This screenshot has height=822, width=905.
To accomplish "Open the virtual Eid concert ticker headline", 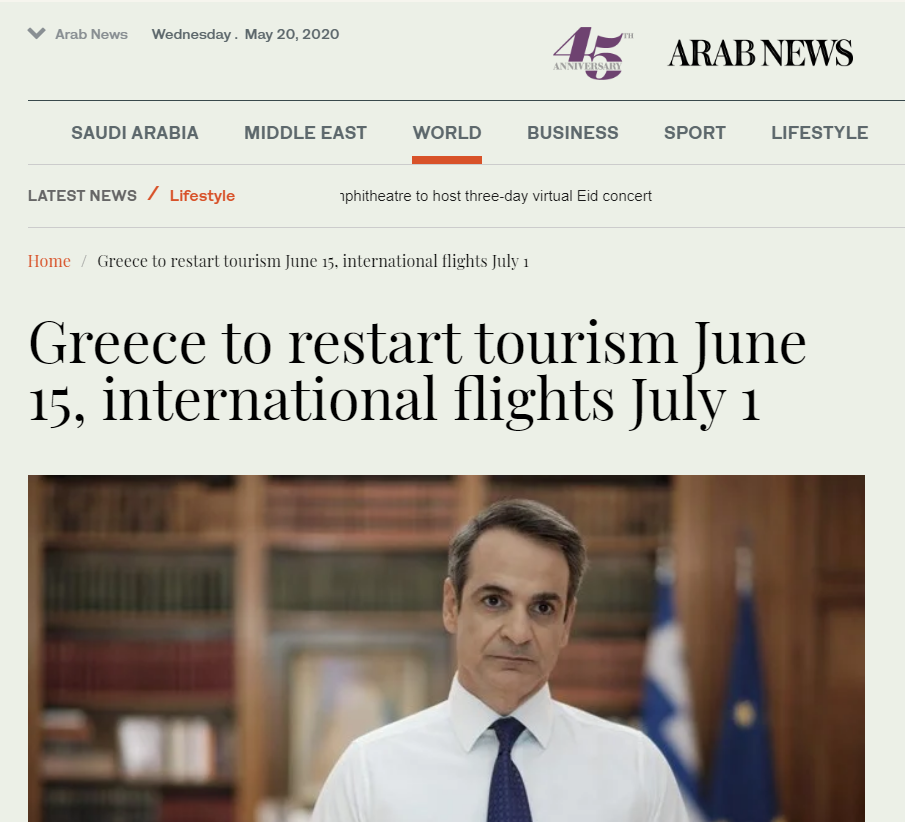I will (x=496, y=196).
